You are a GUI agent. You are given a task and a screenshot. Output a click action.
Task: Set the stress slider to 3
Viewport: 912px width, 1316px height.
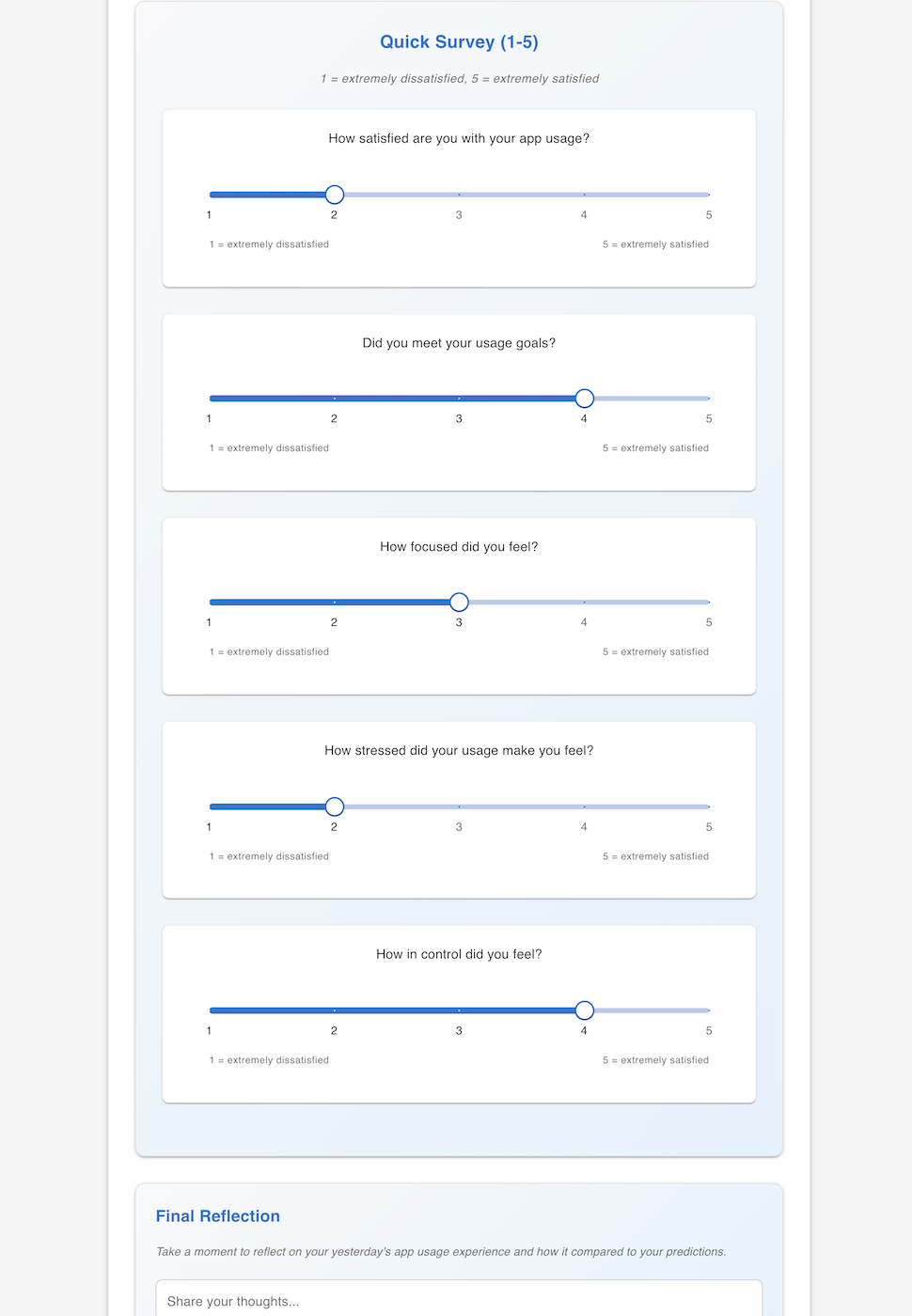(x=459, y=807)
